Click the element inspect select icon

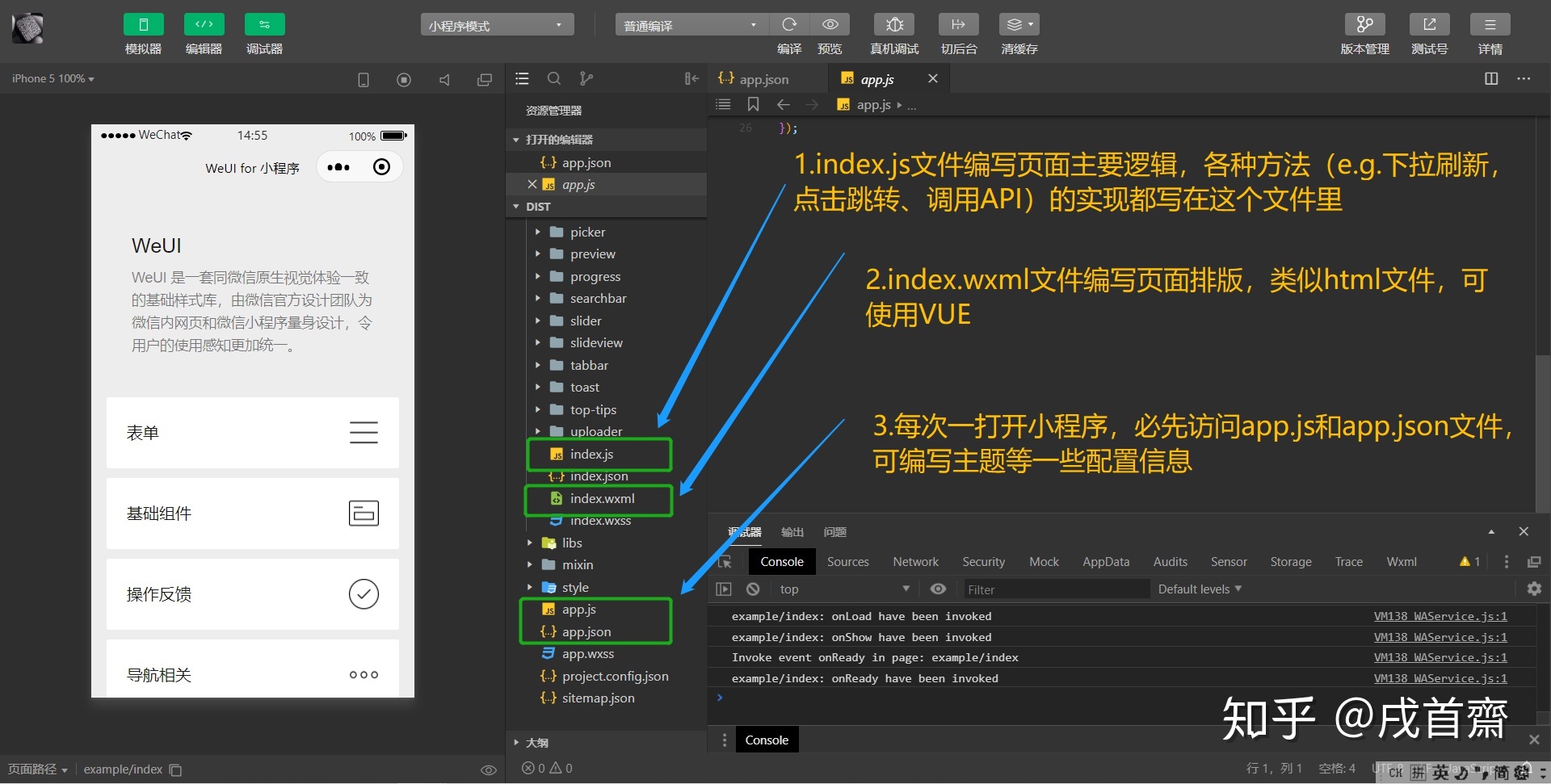tap(725, 561)
